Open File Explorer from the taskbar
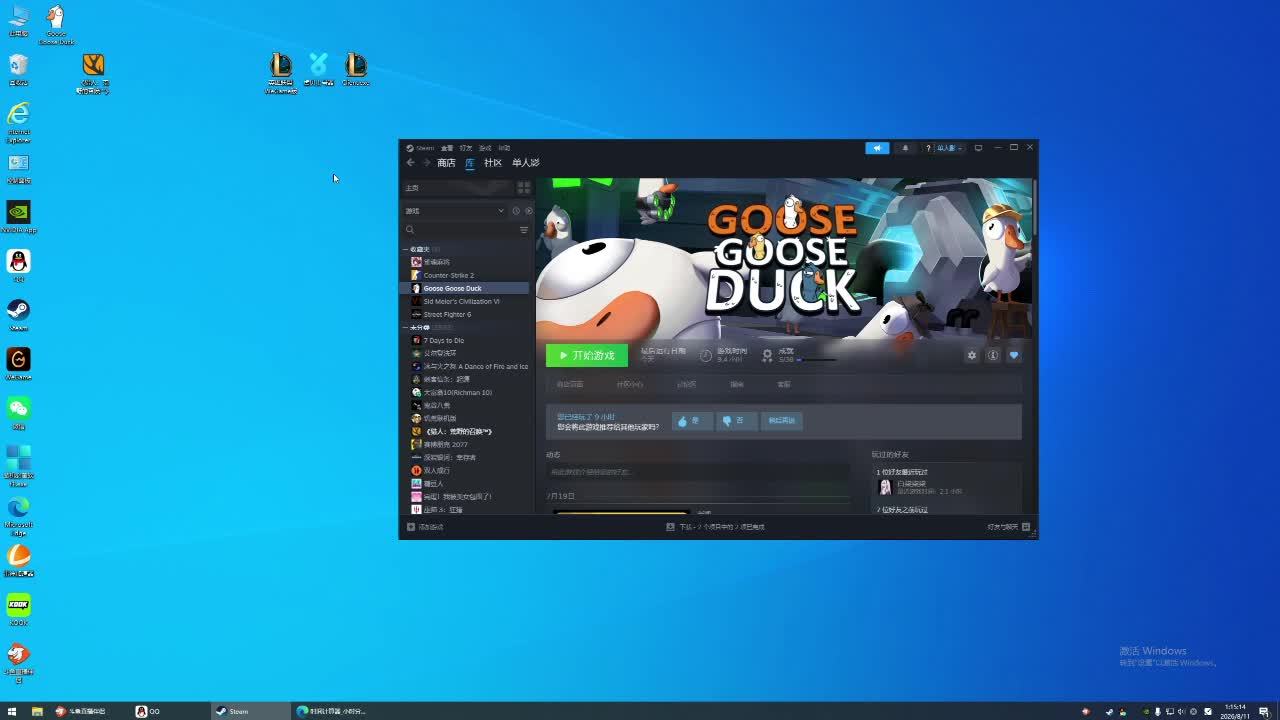The width and height of the screenshot is (1280, 720). pyautogui.click(x=37, y=711)
